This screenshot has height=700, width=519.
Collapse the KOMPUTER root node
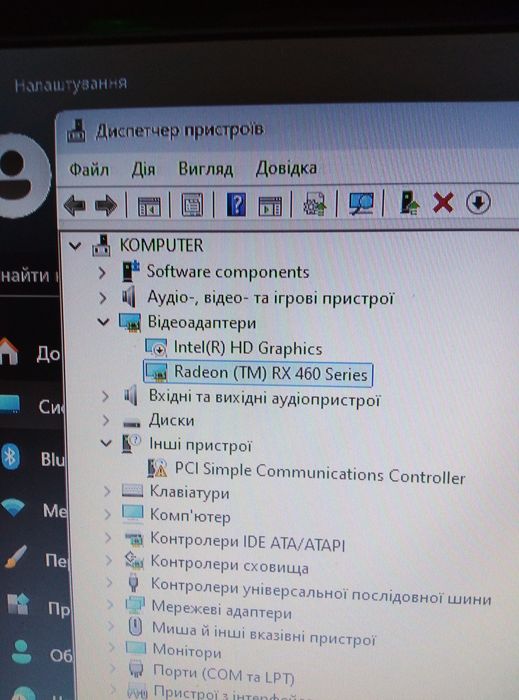click(x=75, y=246)
